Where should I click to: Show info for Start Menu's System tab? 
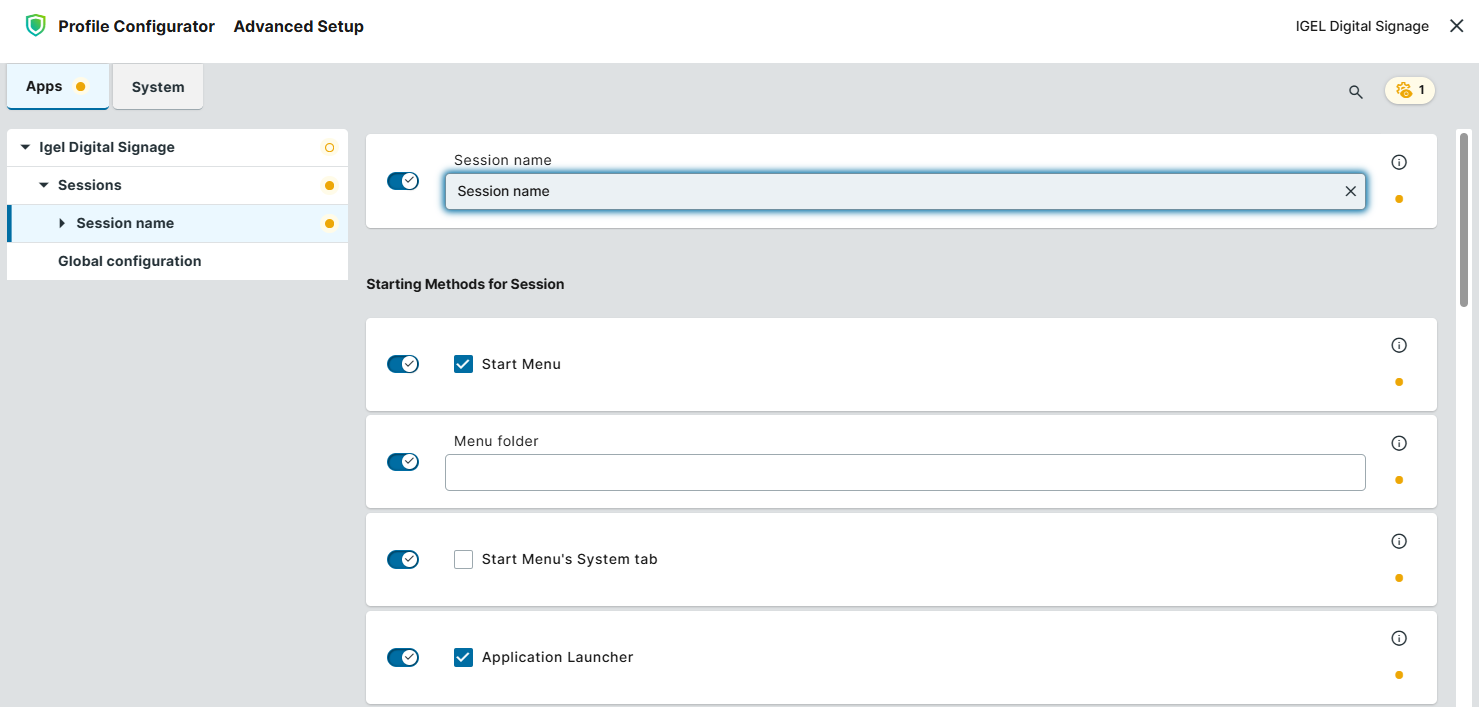coord(1399,541)
